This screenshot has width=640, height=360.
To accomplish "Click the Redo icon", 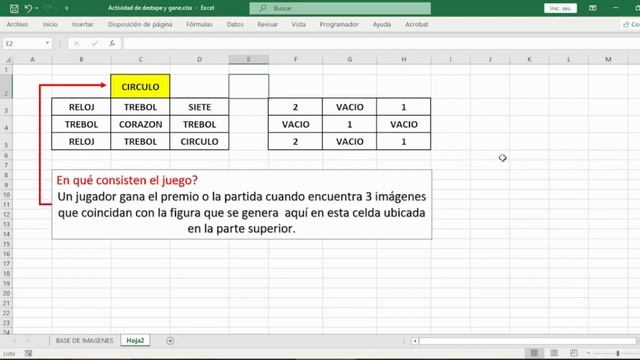I will pyautogui.click(x=48, y=8).
